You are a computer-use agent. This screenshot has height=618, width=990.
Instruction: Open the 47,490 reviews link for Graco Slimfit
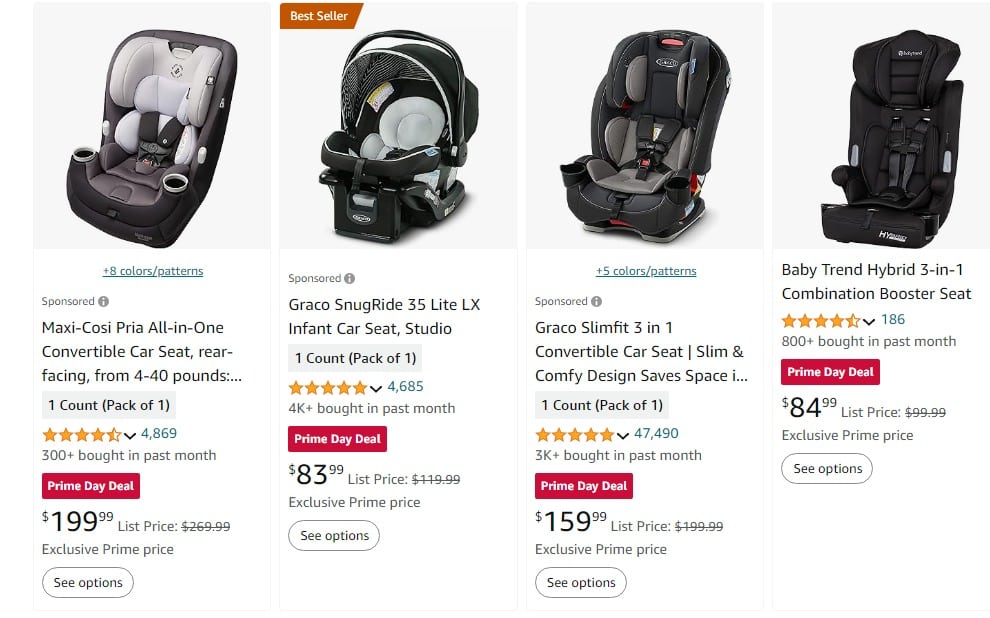coord(654,435)
